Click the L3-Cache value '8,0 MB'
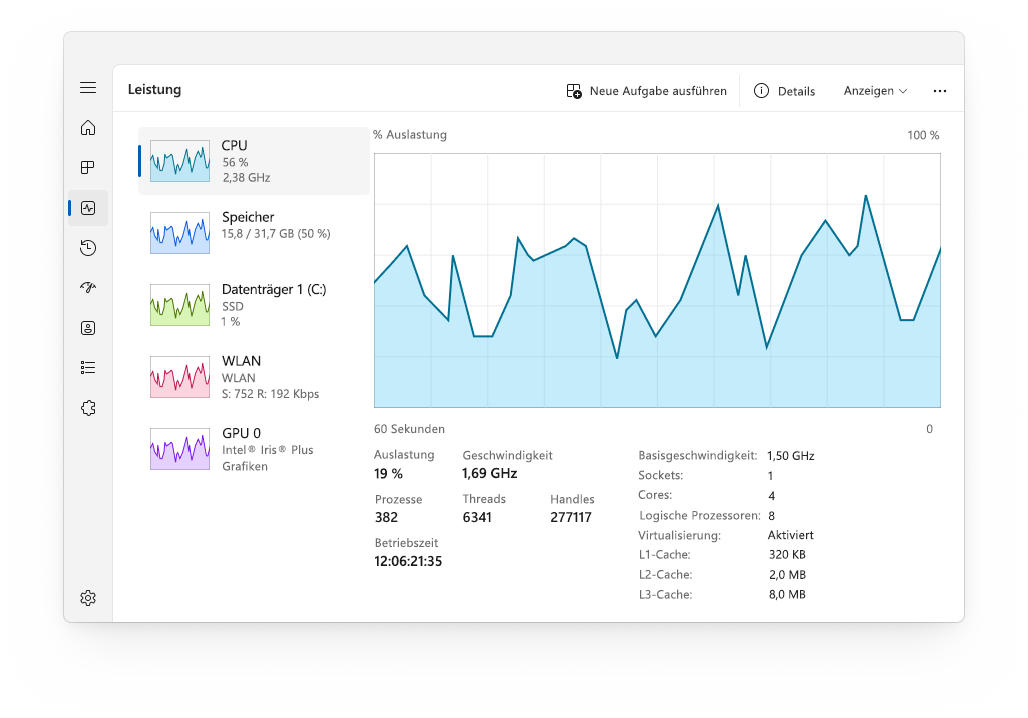Screen dimensions: 1028x718 coord(787,595)
